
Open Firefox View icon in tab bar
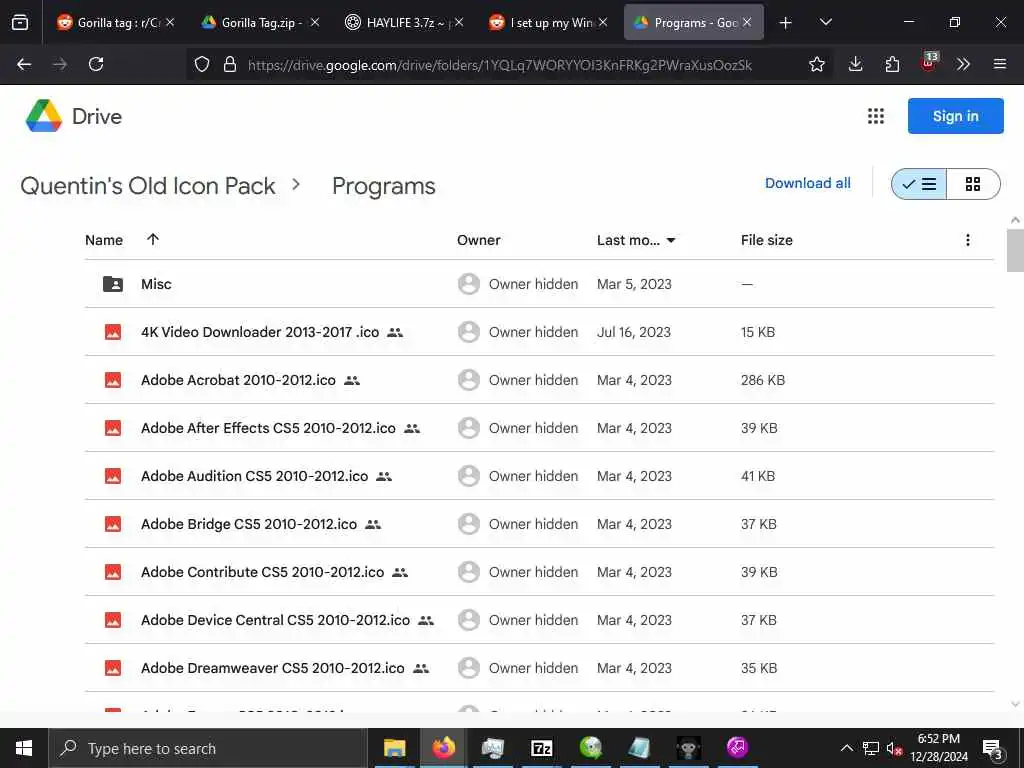pyautogui.click(x=20, y=22)
